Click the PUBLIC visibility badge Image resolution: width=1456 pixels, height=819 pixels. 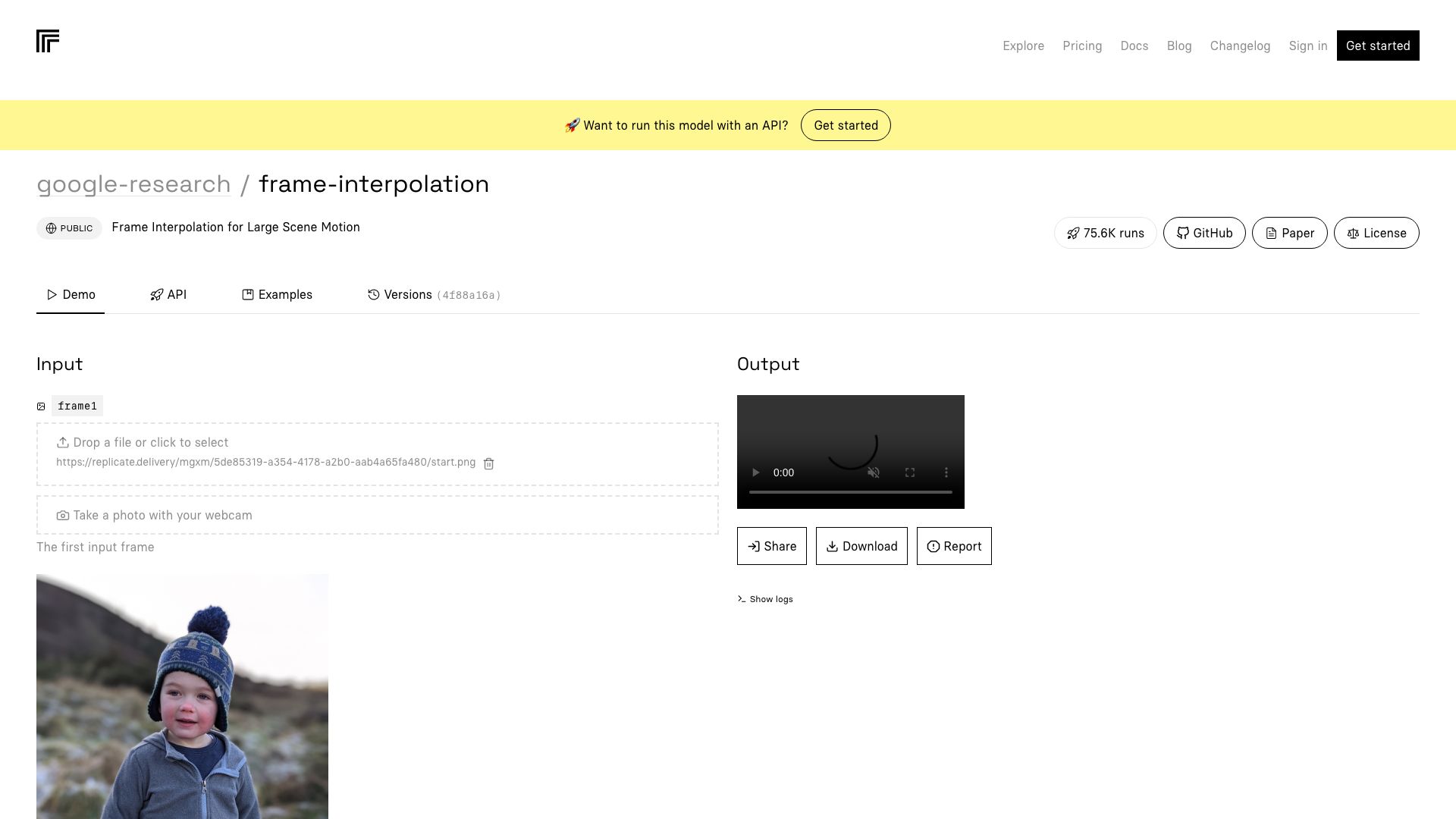coord(69,228)
